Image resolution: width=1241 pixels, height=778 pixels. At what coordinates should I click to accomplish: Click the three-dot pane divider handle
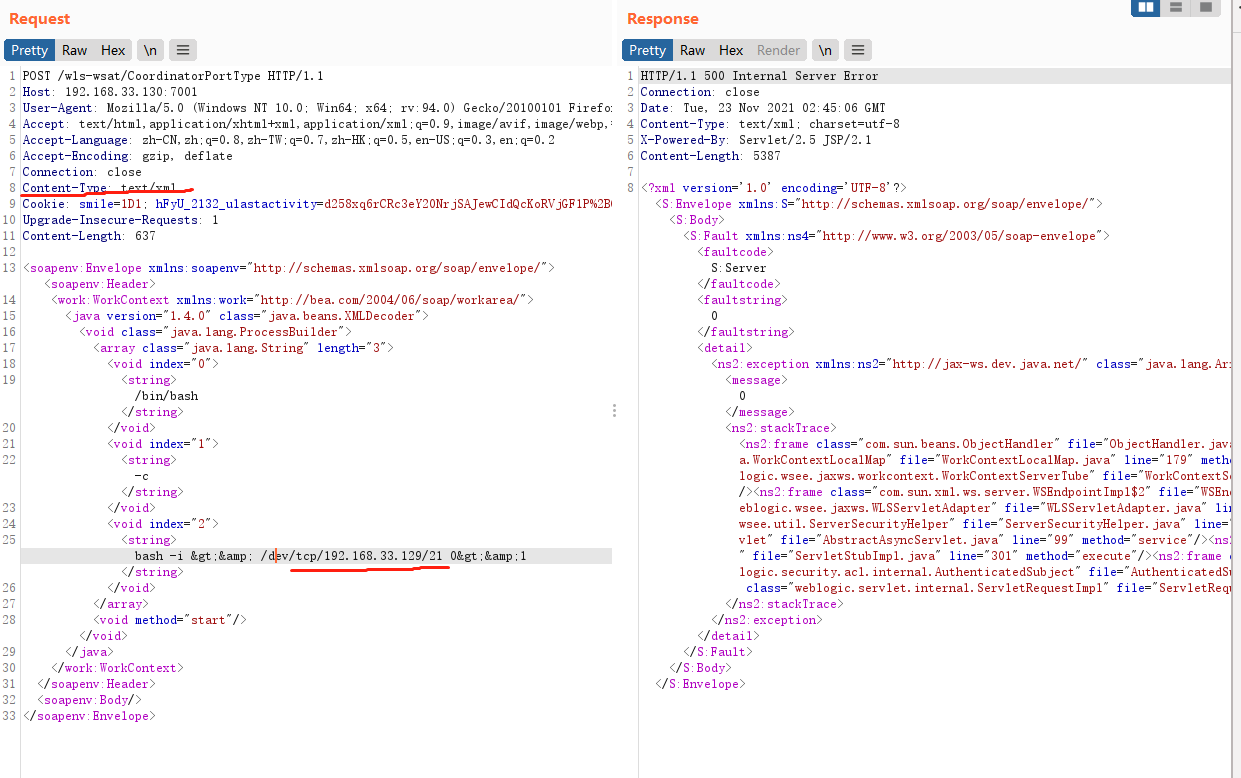[x=614, y=410]
